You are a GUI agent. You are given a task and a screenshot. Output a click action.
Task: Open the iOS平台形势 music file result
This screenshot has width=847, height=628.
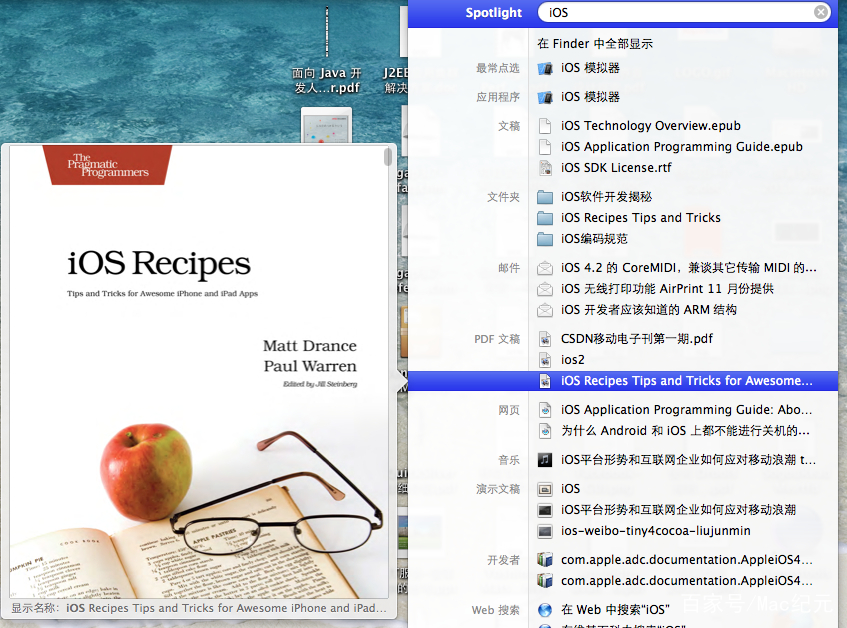(688, 460)
